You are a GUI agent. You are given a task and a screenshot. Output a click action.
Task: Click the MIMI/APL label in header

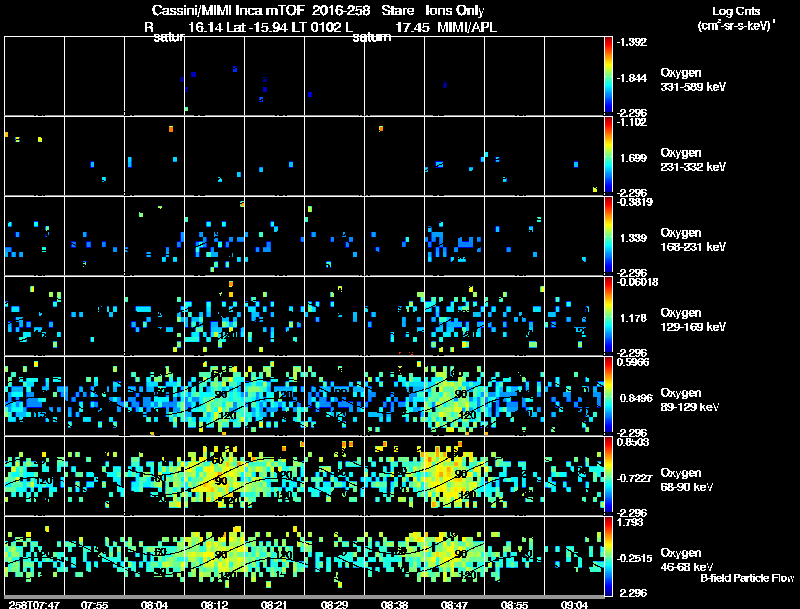[x=467, y=27]
